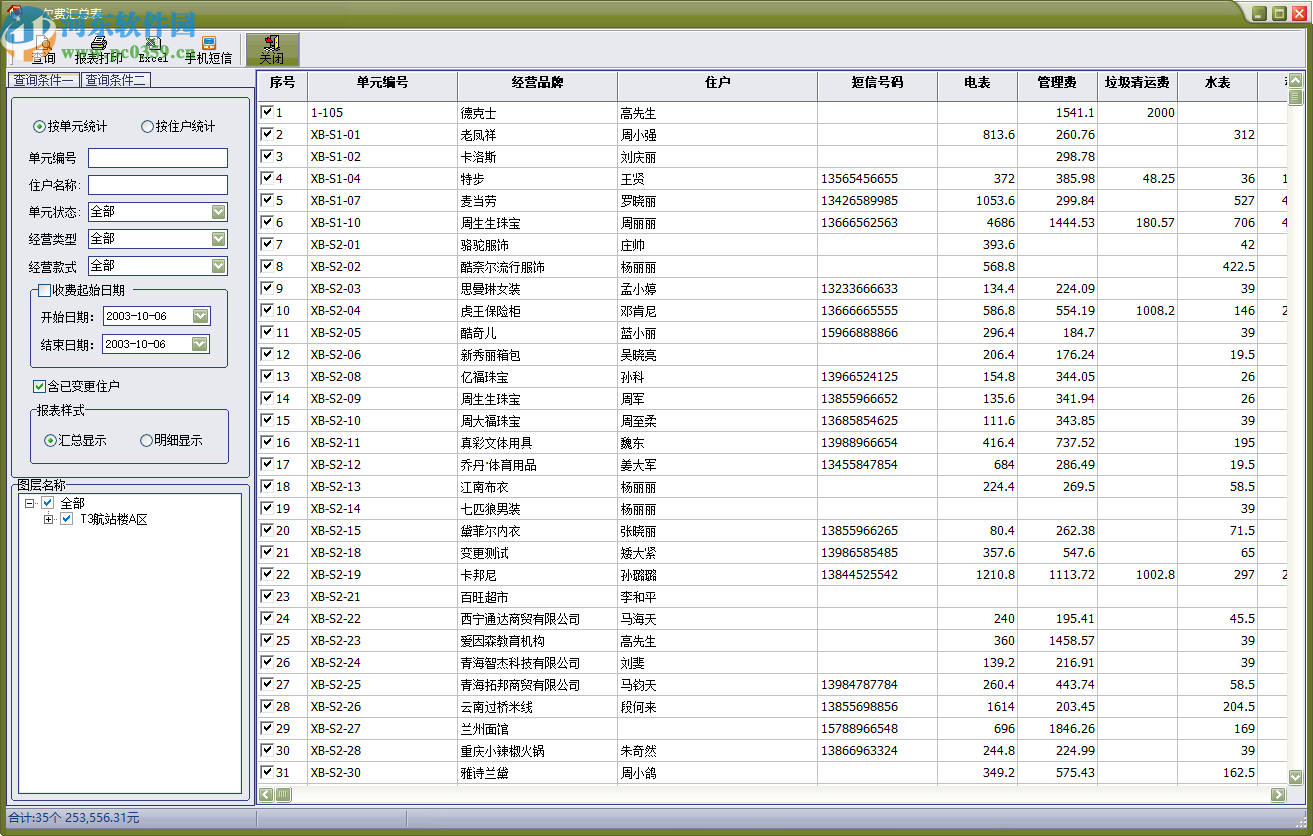Click the 短信号码 column header
The height and width of the screenshot is (836, 1313).
[x=878, y=85]
